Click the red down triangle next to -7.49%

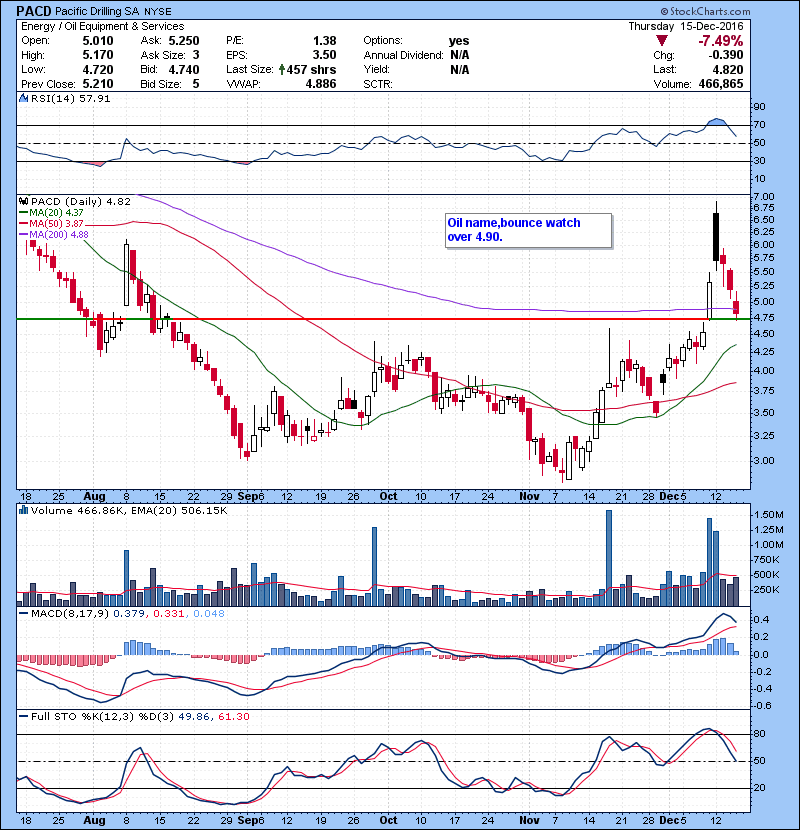point(661,41)
